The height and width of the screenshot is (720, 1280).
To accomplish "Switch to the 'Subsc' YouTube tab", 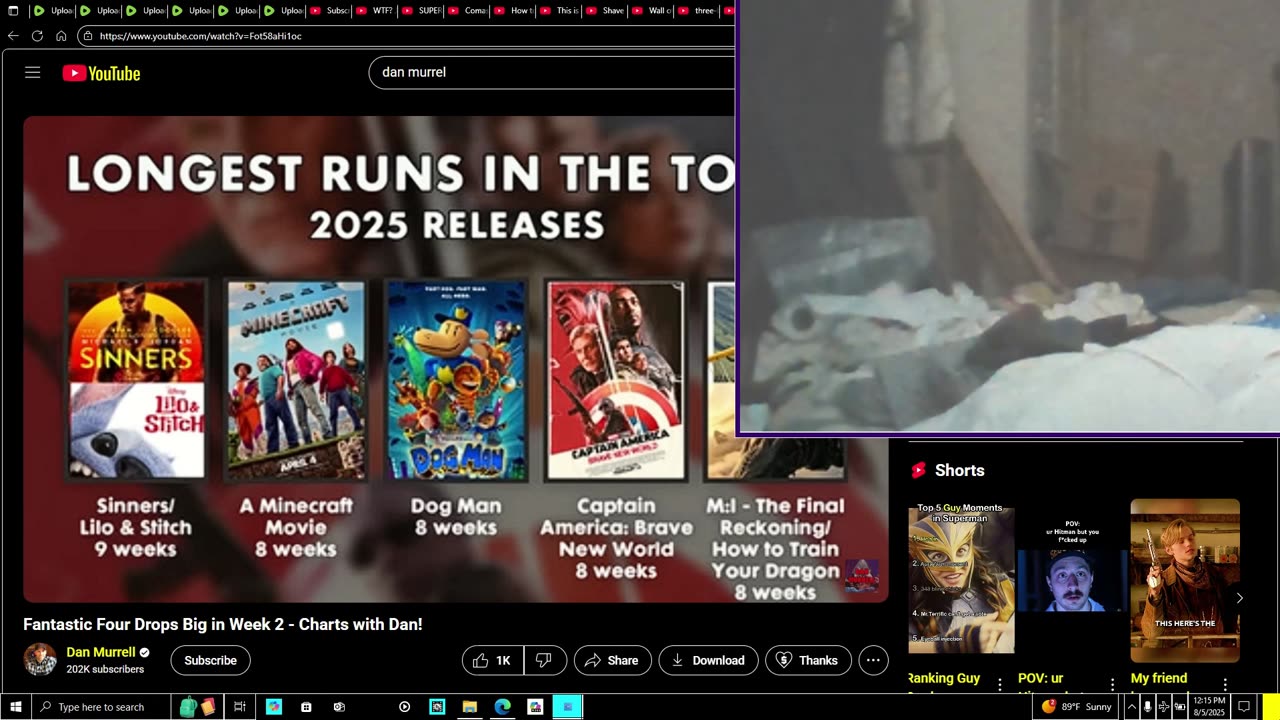I will 330,11.
